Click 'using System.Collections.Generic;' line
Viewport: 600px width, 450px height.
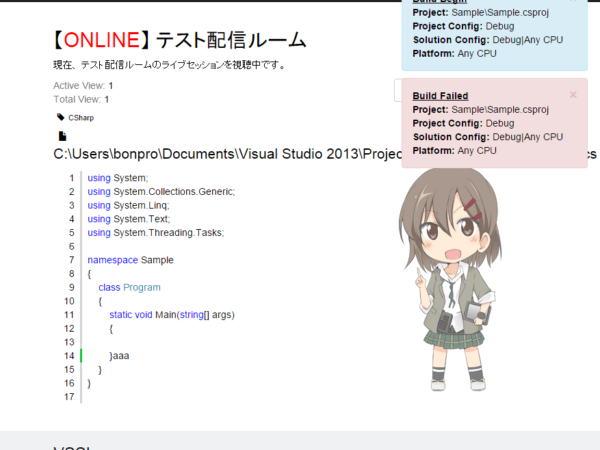(x=161, y=192)
